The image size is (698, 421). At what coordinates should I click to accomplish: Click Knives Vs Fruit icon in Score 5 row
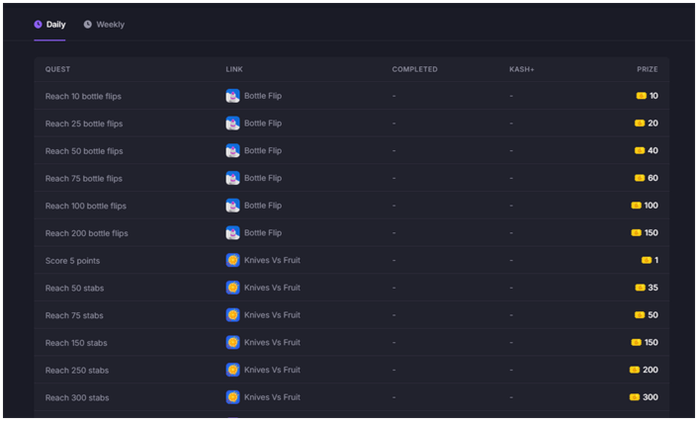pos(233,260)
